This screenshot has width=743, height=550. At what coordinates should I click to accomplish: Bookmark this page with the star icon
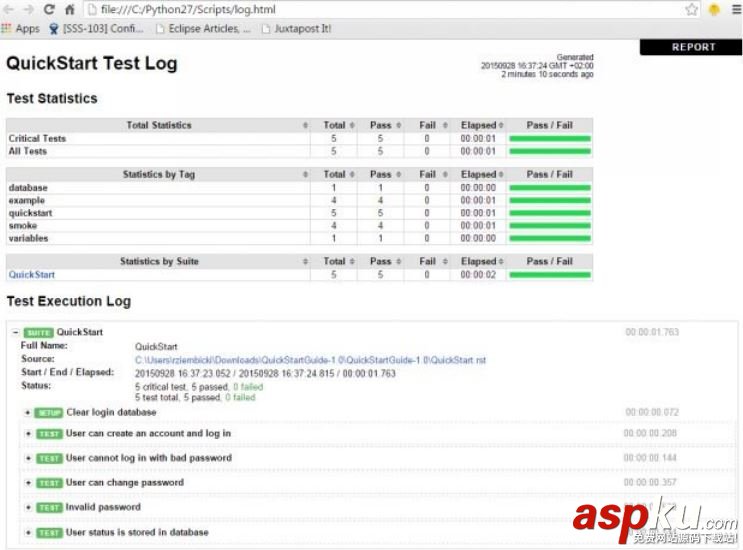coord(692,9)
